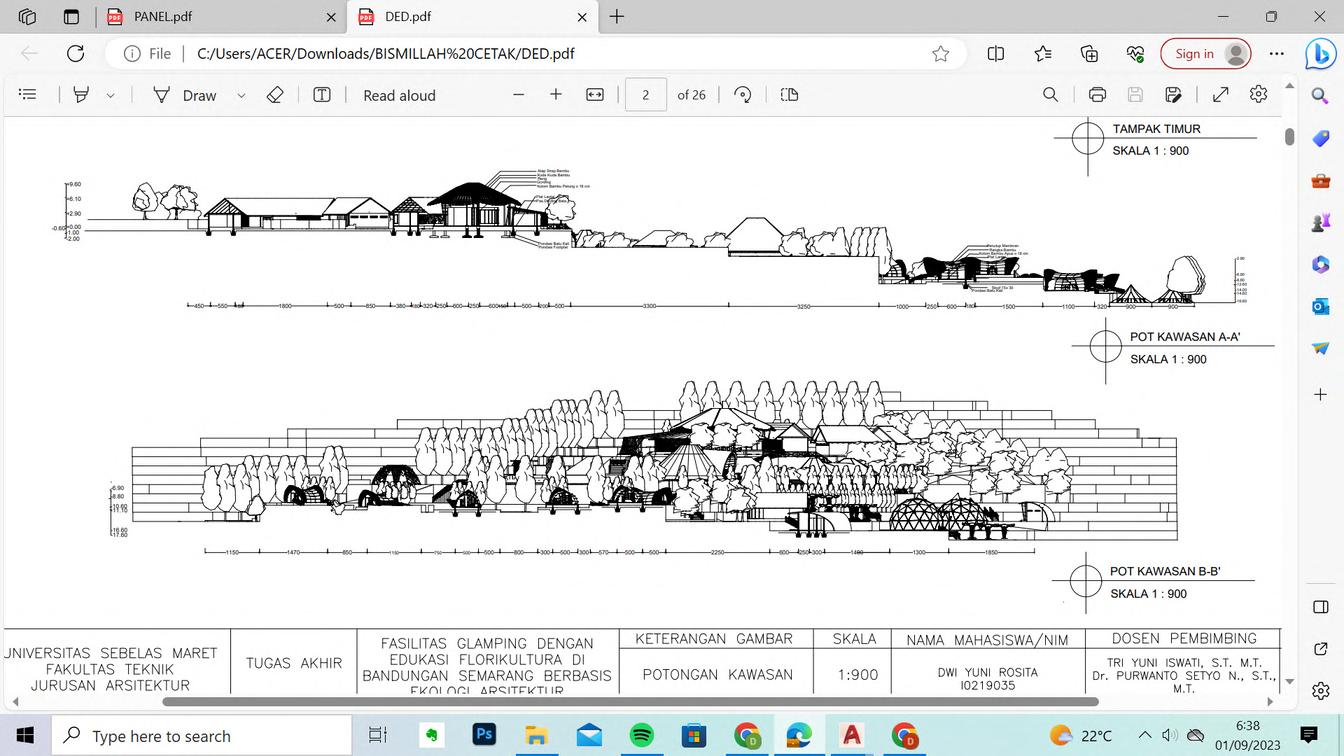The image size is (1344, 756).
Task: Expand highlight color options dropdown
Action: (110, 96)
